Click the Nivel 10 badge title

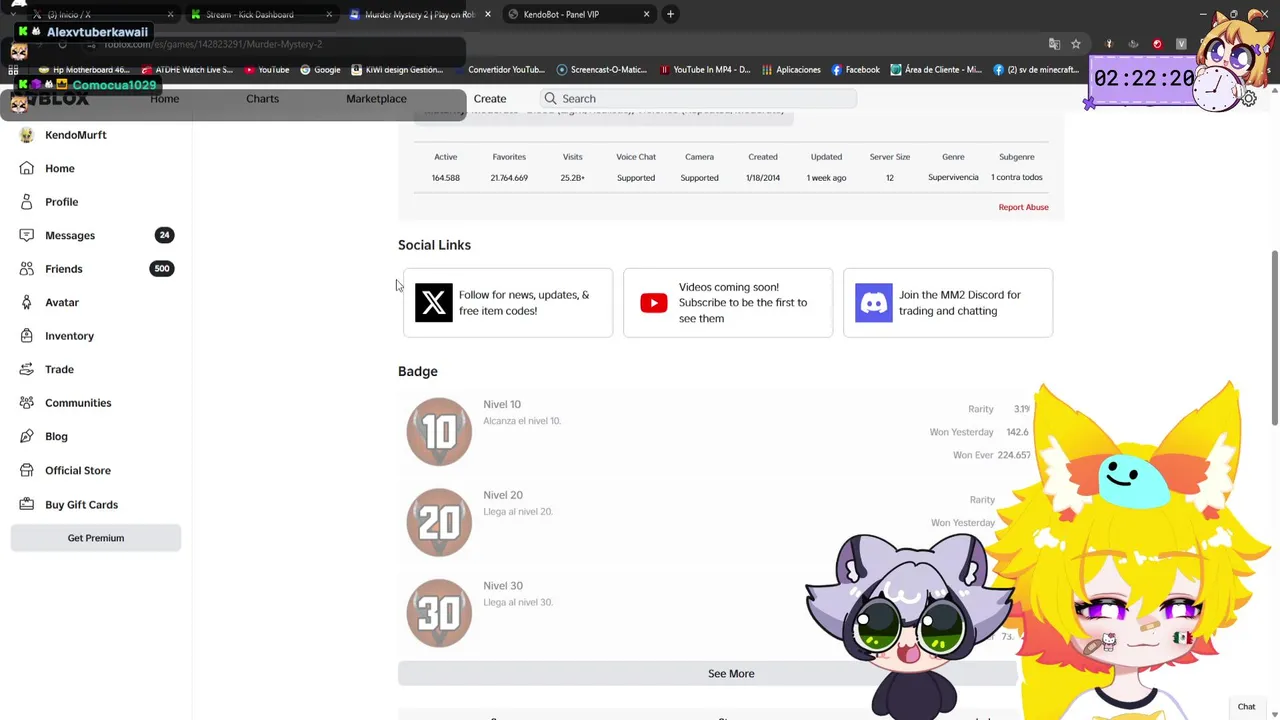tap(502, 405)
